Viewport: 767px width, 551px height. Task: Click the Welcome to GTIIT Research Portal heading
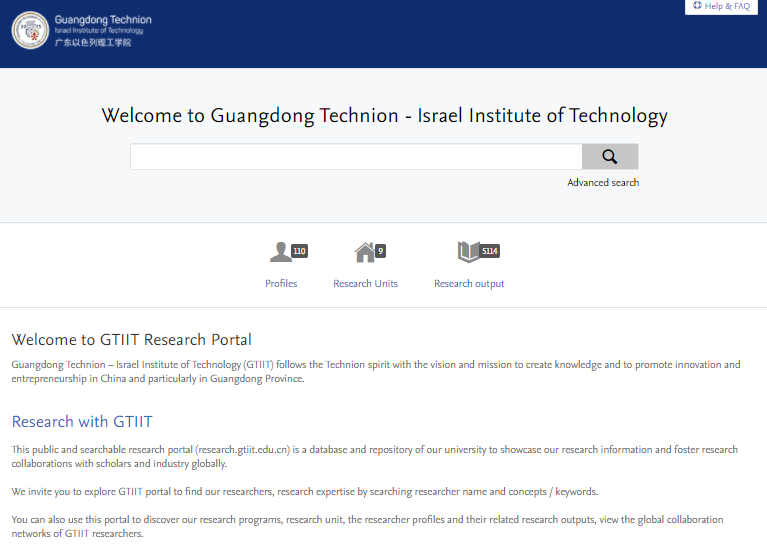pos(132,340)
